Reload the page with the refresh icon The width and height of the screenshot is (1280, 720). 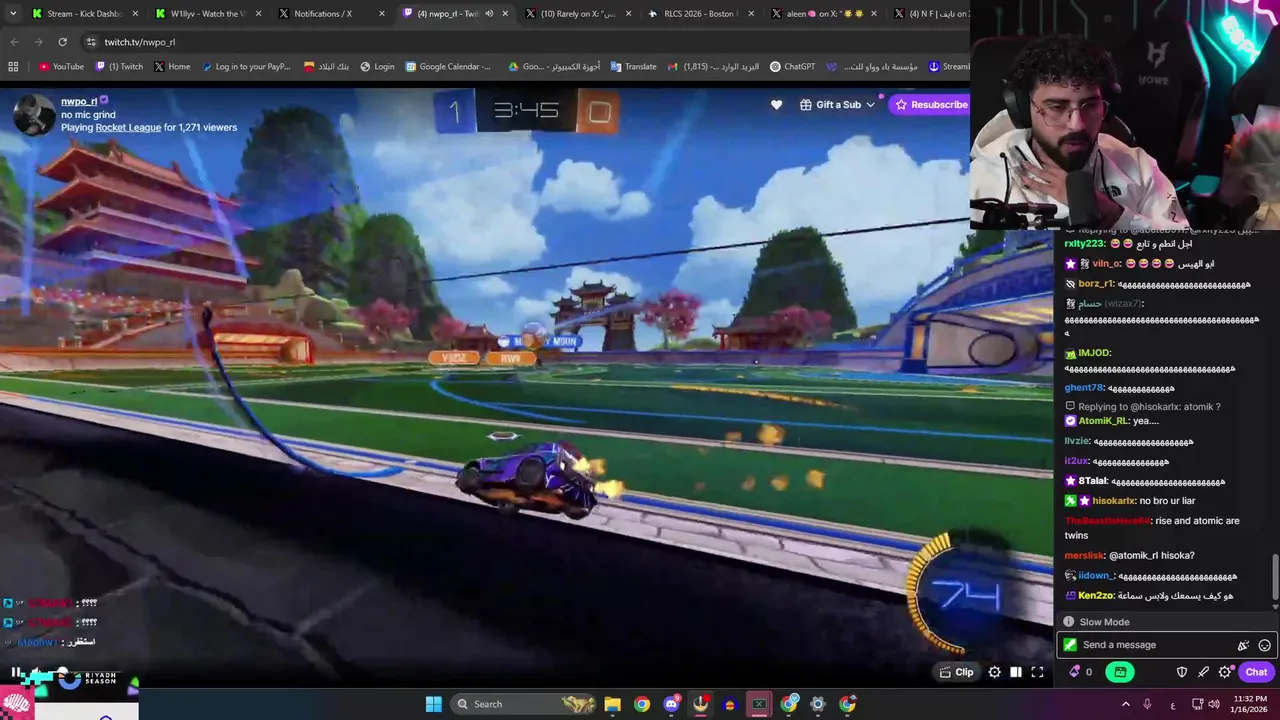[x=62, y=42]
